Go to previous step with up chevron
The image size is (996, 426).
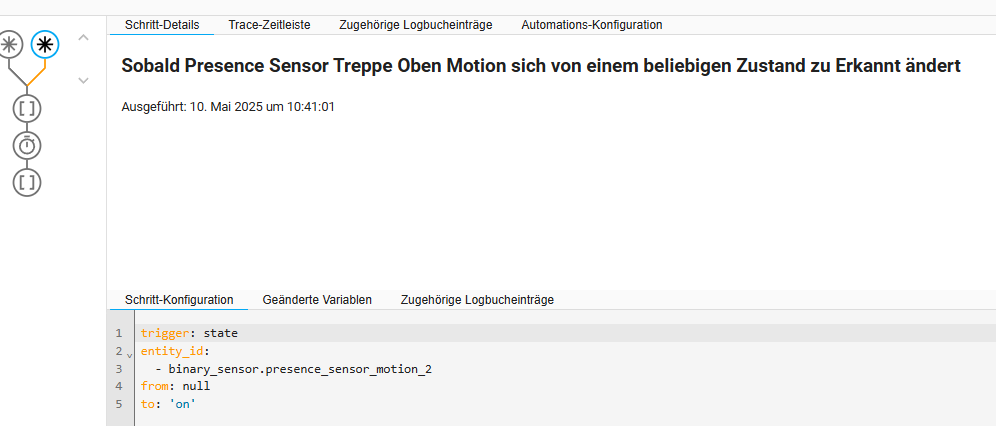pos(83,37)
